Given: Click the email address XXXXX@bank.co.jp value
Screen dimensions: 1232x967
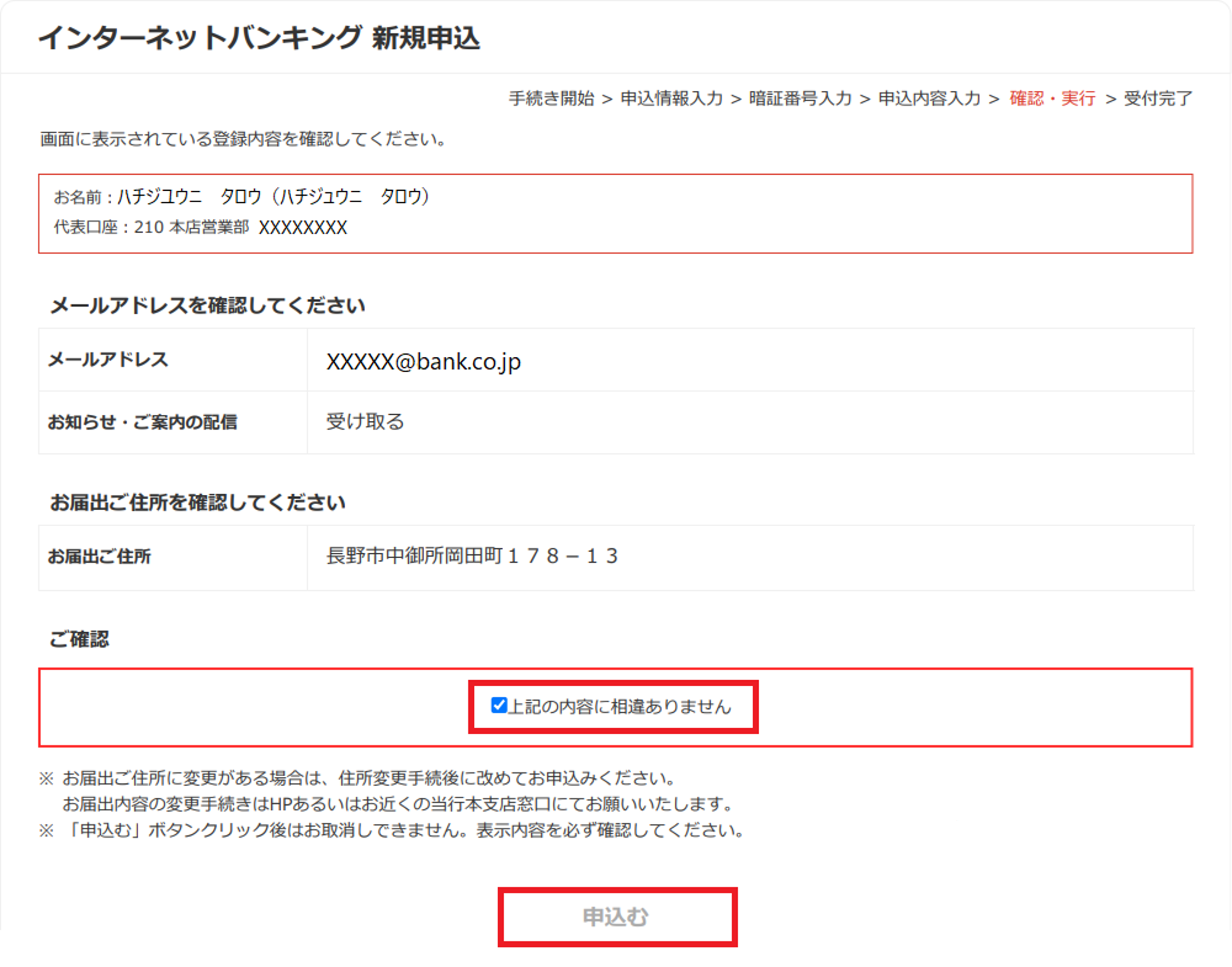Looking at the screenshot, I should 423,361.
